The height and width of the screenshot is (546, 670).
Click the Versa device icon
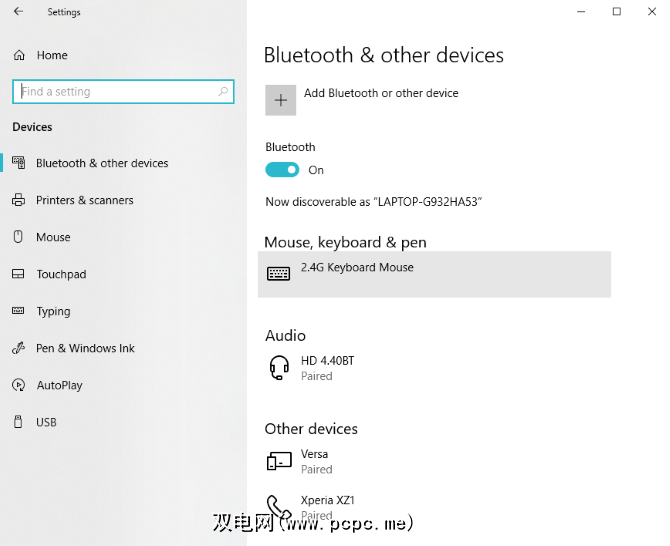click(x=279, y=461)
